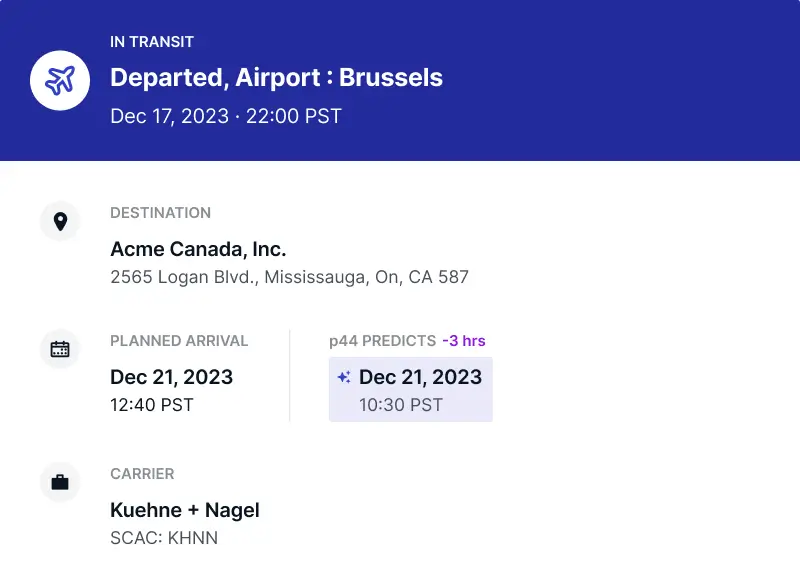Click the SCAC: KHNN code text
This screenshot has width=800, height=579.
(x=164, y=538)
